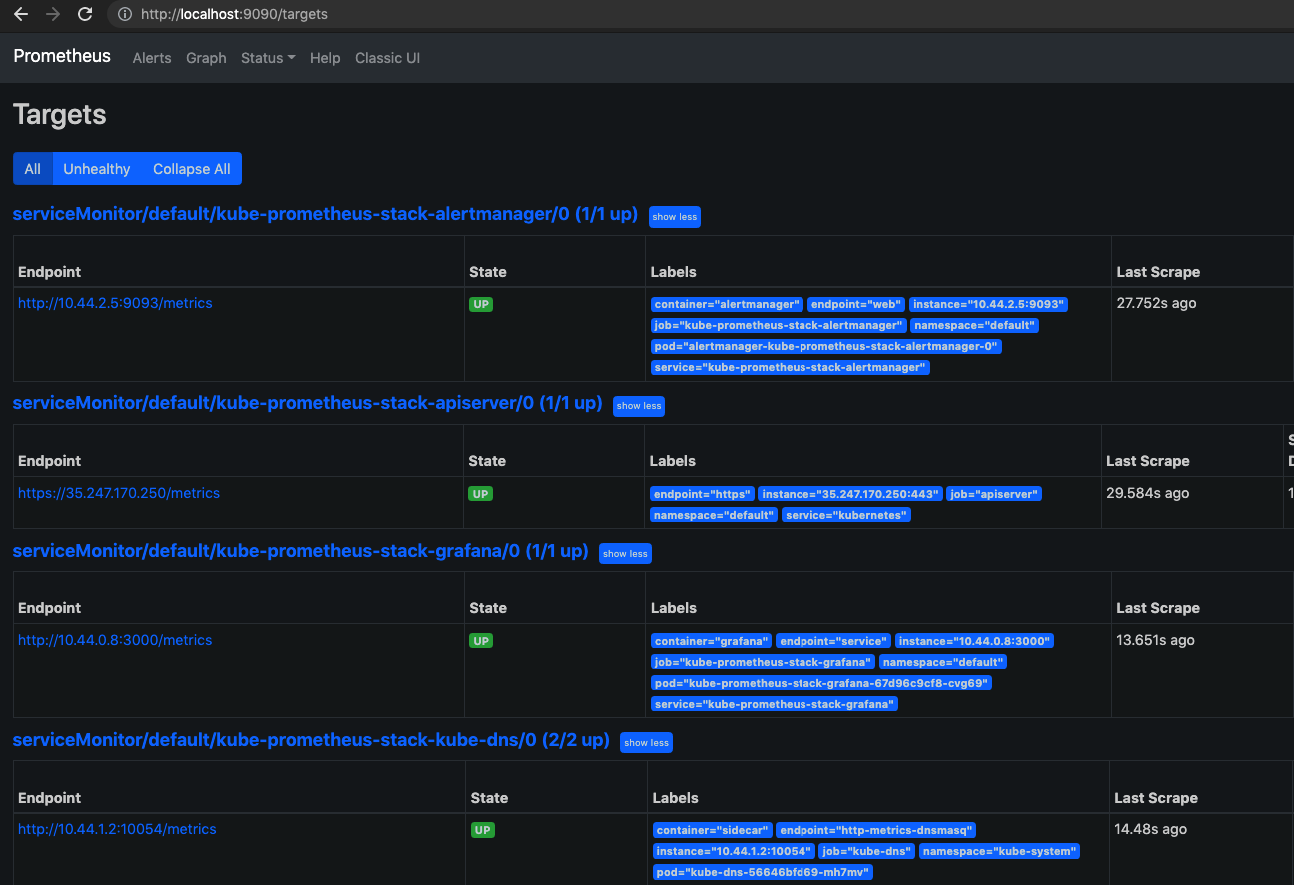Screen dimensions: 1294x885
Task: Click the UP badge in grafana row
Action: pyautogui.click(x=482, y=641)
